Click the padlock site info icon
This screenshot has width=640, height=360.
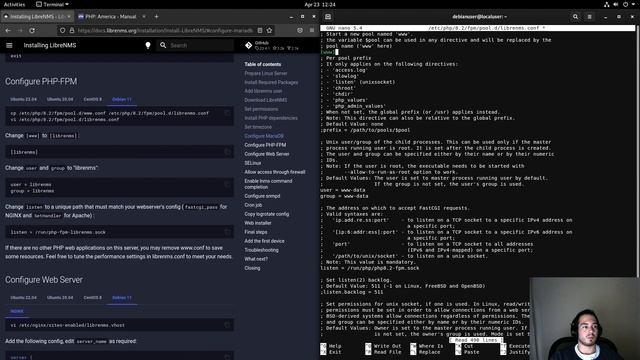[72, 31]
